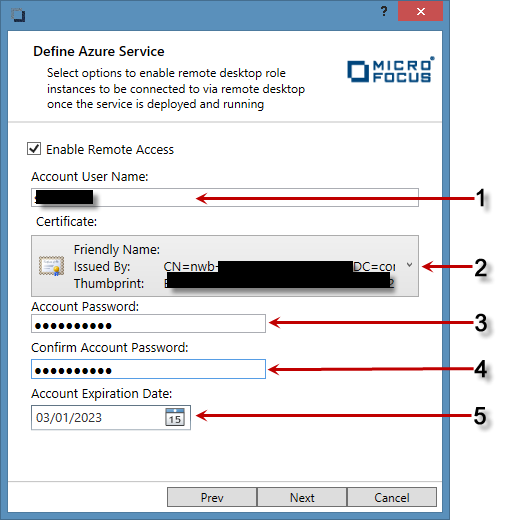Click the window system icon in title bar
The height and width of the screenshot is (520, 527).
coord(18,15)
